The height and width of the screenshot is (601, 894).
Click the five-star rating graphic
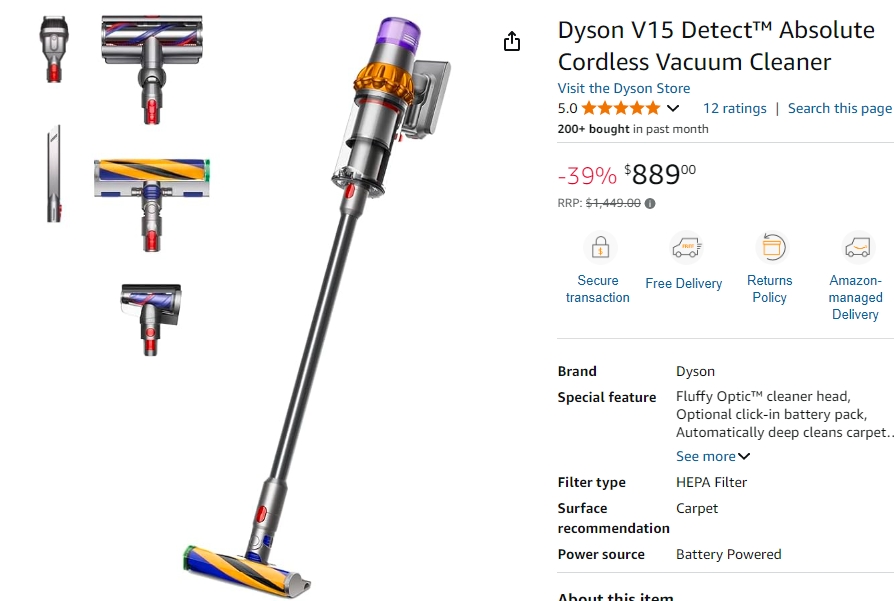[x=621, y=108]
